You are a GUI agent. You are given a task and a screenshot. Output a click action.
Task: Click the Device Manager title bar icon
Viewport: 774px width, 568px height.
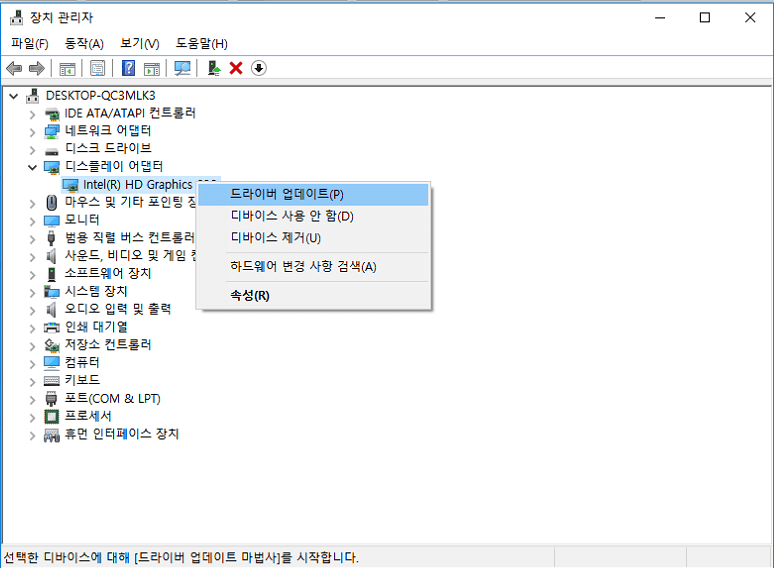pos(16,18)
